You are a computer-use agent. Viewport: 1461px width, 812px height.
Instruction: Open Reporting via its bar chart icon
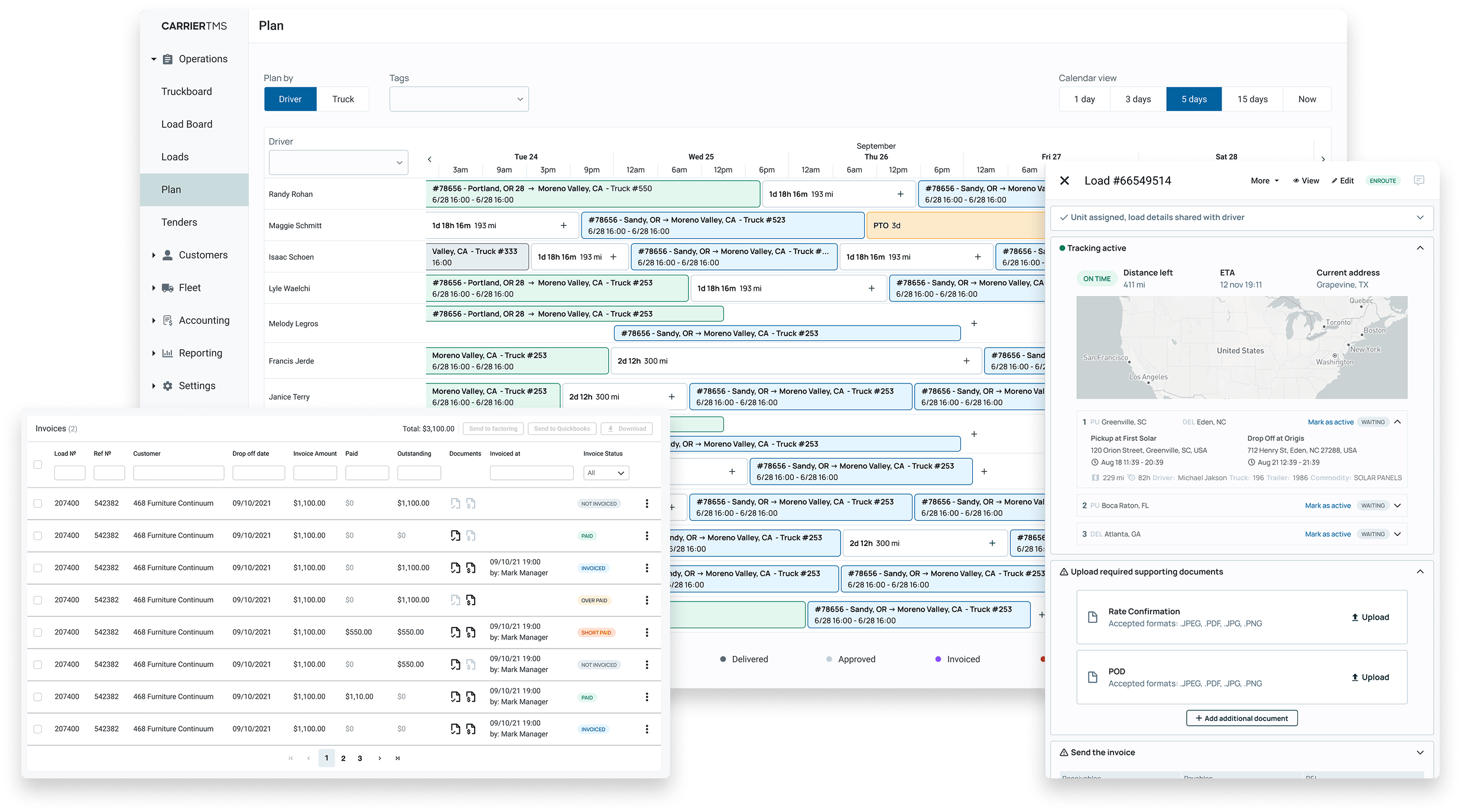(x=168, y=352)
